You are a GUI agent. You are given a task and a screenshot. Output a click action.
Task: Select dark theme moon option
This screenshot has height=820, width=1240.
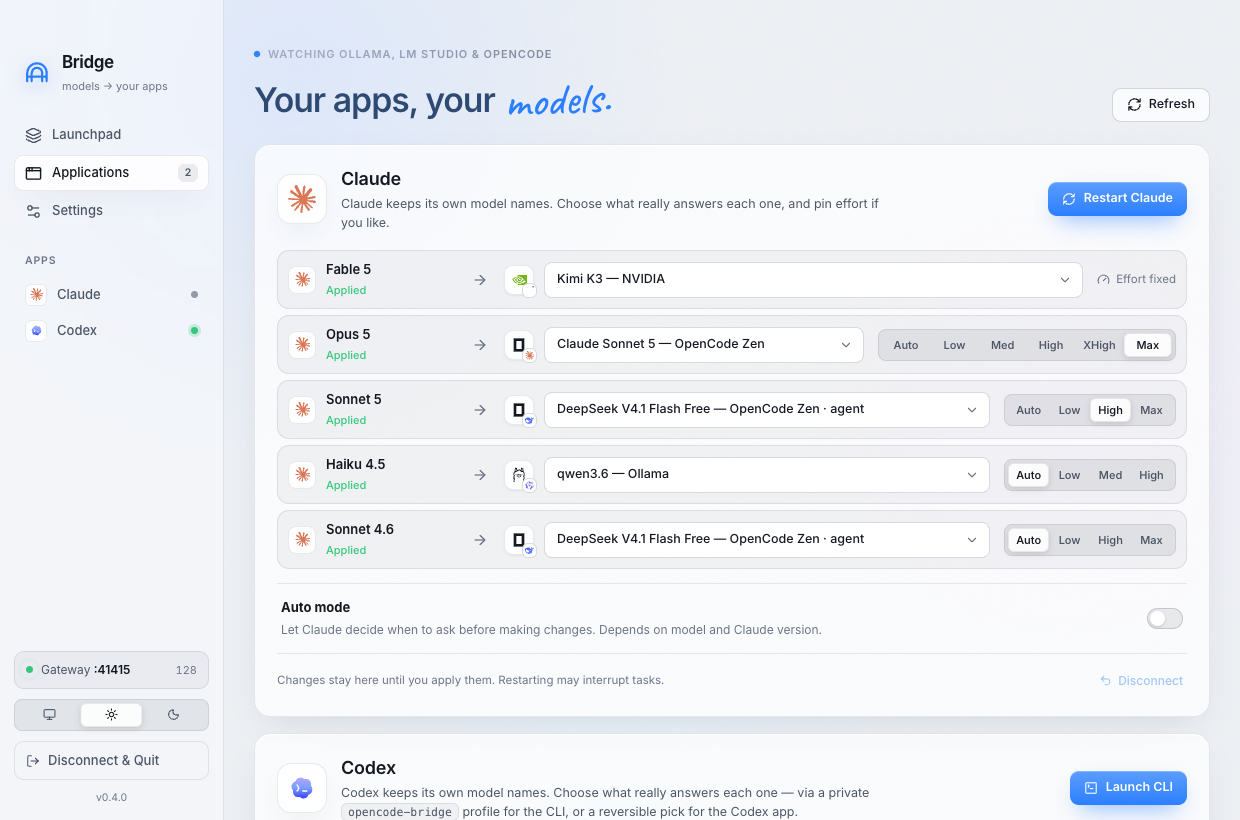point(173,714)
